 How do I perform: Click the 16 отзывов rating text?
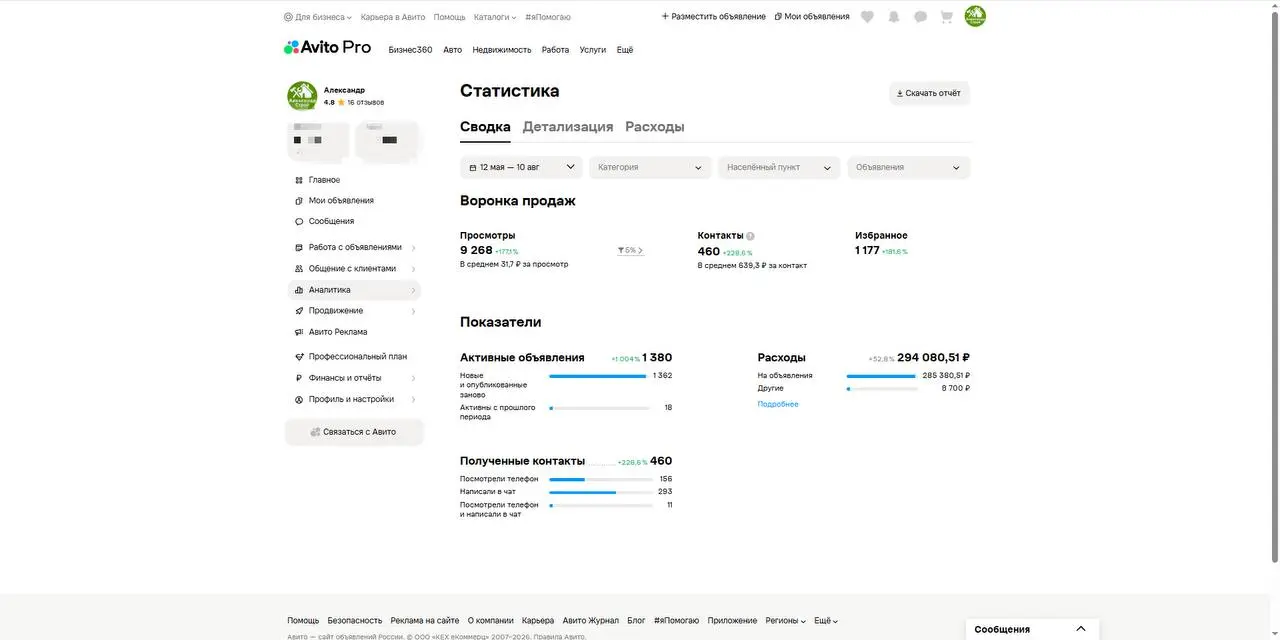tap(365, 102)
